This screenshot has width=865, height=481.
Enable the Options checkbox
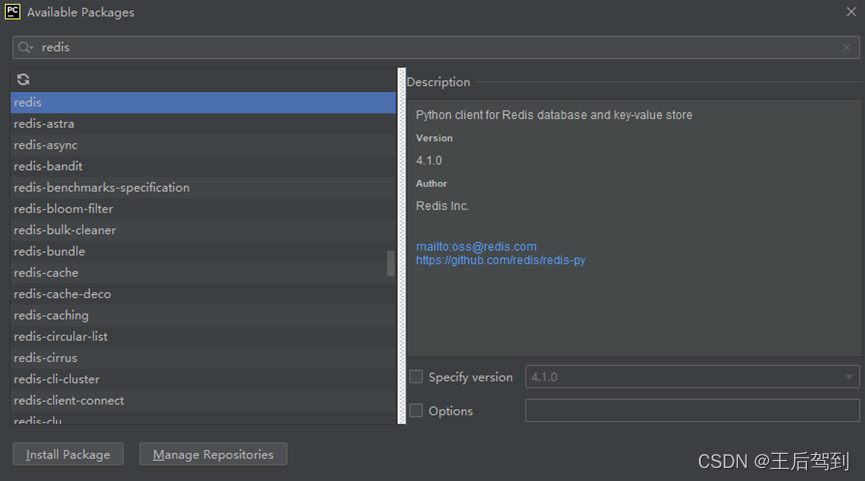click(x=416, y=410)
